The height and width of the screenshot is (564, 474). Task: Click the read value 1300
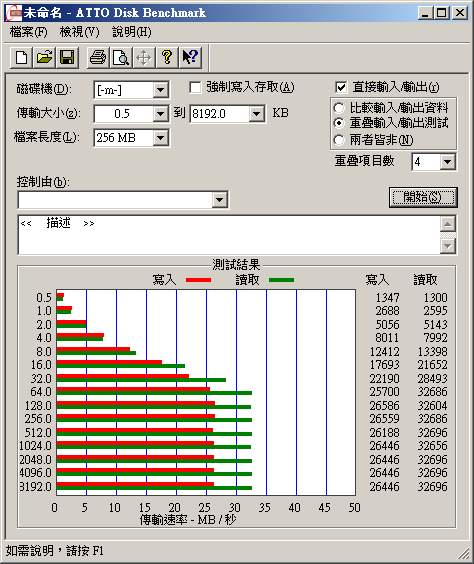point(436,298)
